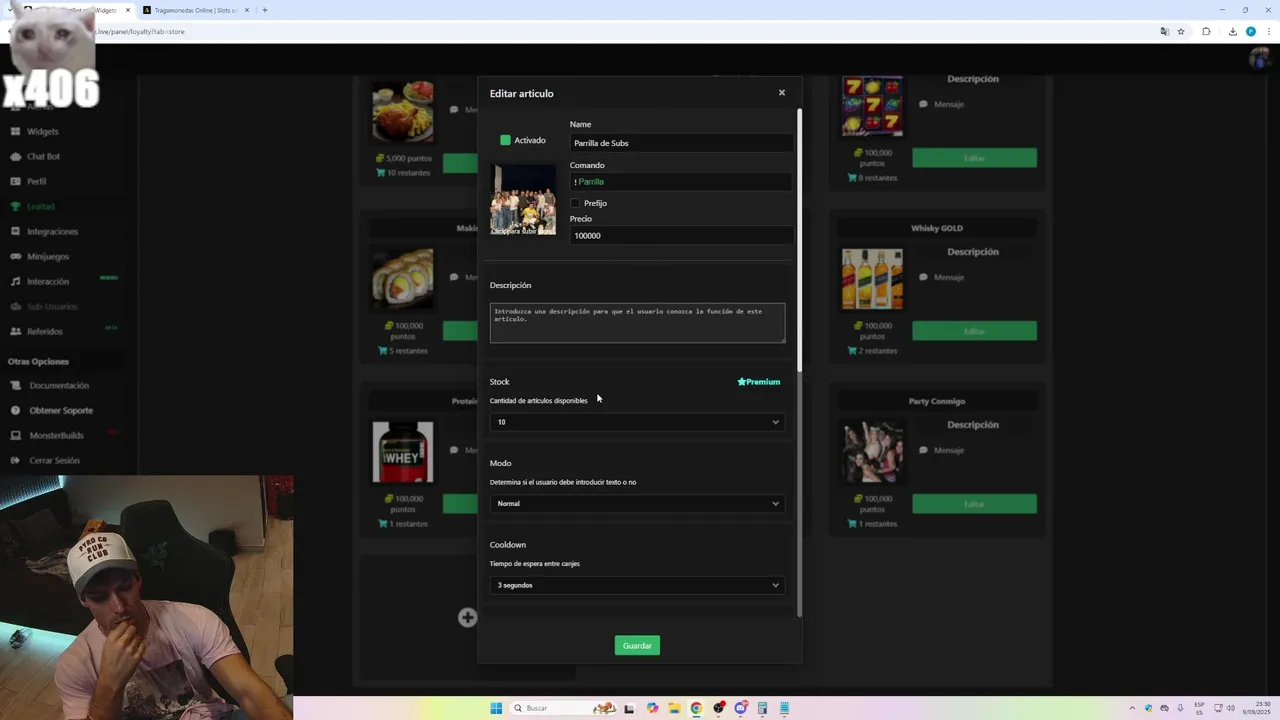1280x720 pixels.
Task: Open the Cooldown dropdown showing 3 segundos
Action: tap(637, 585)
